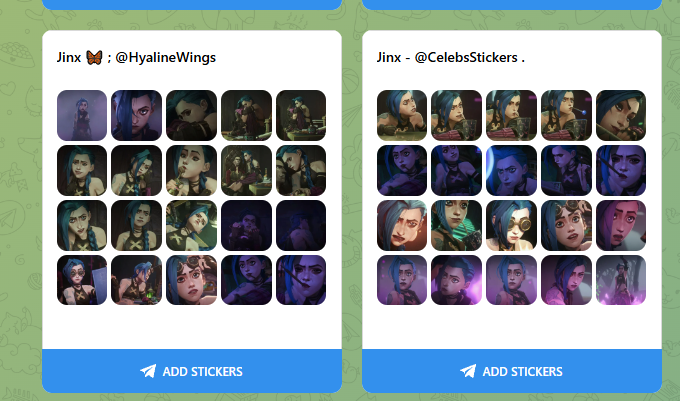Select the CelebsStickers red-lit face sticker starting the third row
Viewport: 680px width, 401px height.
402,225
